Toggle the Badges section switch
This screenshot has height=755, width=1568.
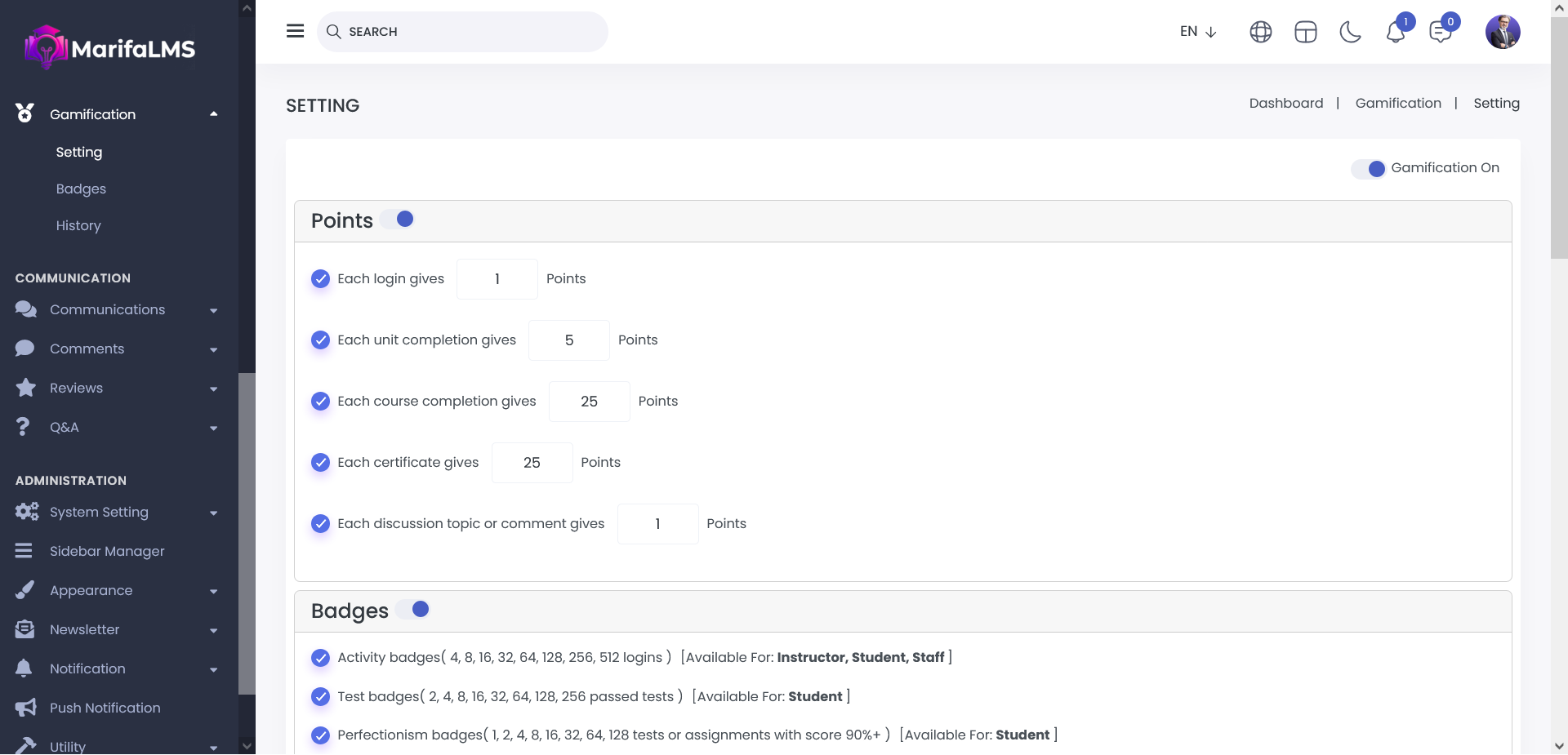coord(414,610)
